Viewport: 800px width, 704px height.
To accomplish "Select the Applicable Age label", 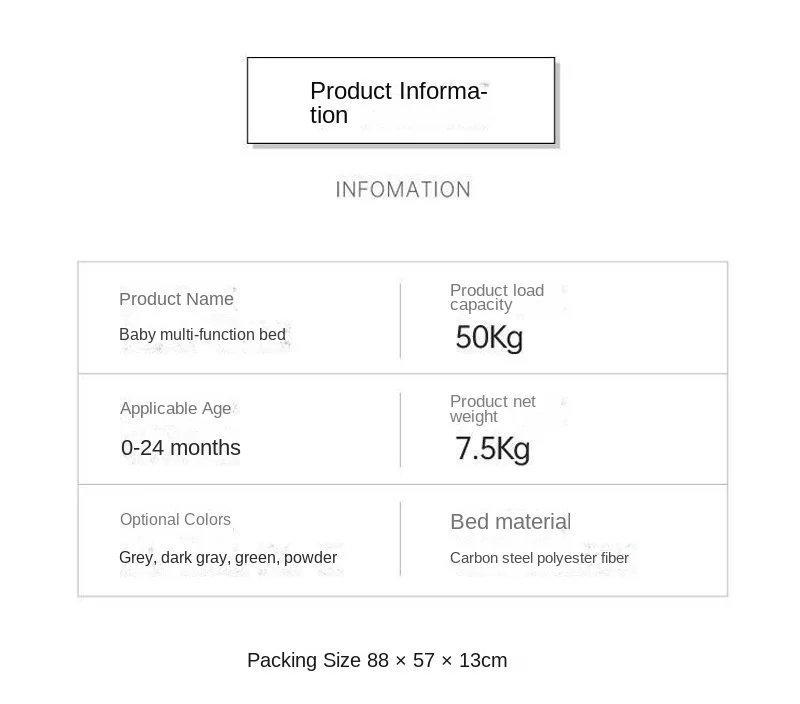I will [176, 408].
